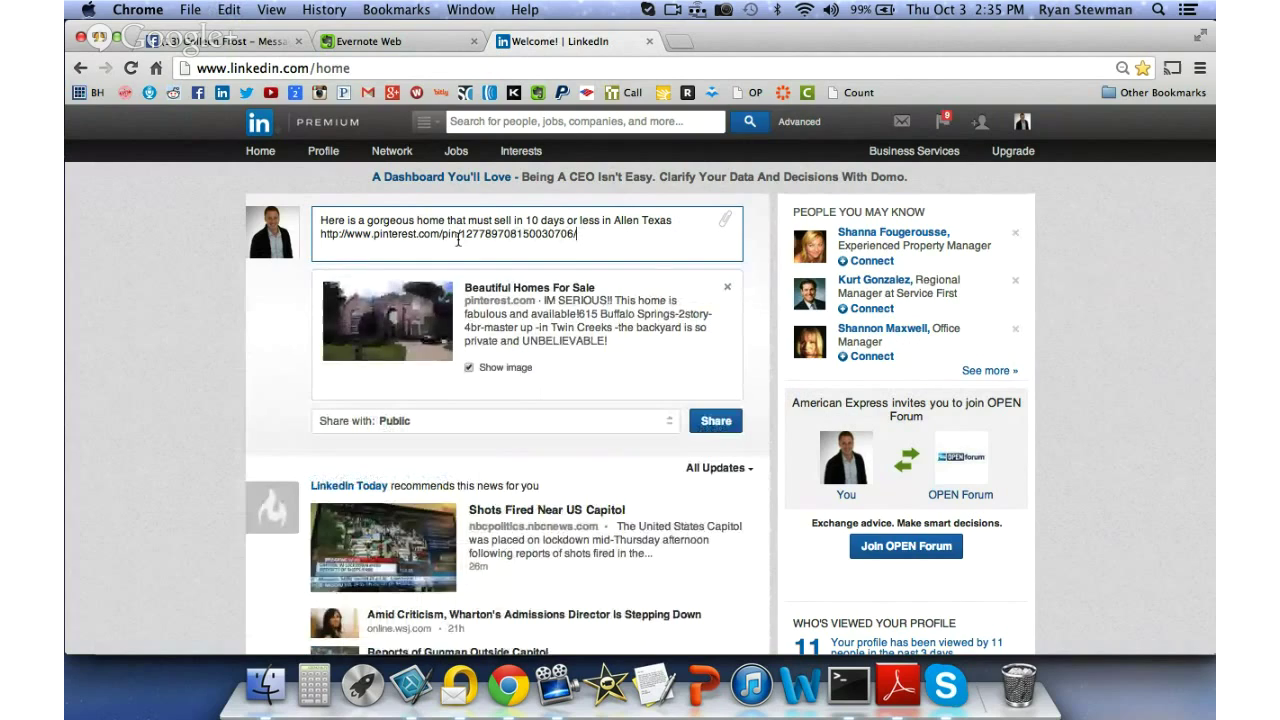Click the LinkedIn logo in header
This screenshot has width=1280, height=720.
click(259, 122)
